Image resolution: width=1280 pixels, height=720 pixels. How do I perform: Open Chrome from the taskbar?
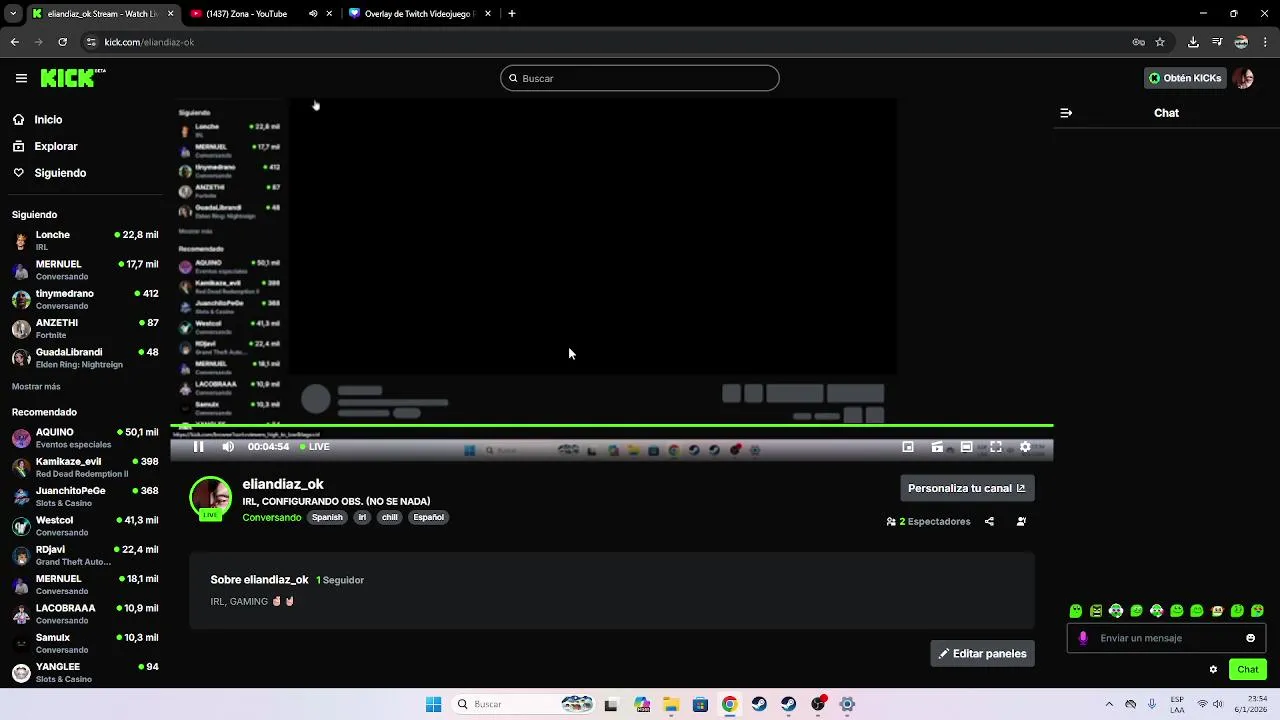(x=730, y=704)
